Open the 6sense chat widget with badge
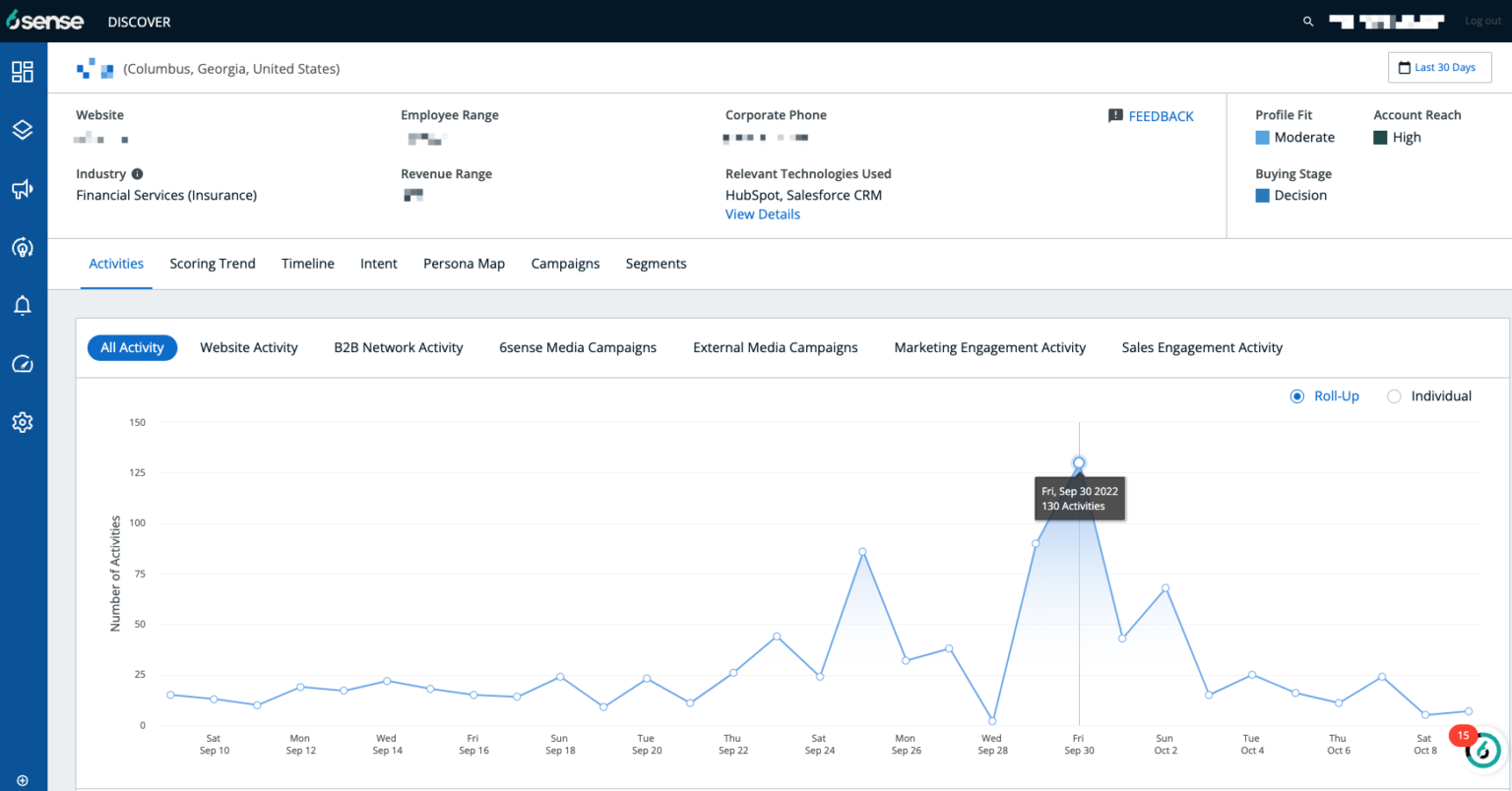 [1481, 750]
